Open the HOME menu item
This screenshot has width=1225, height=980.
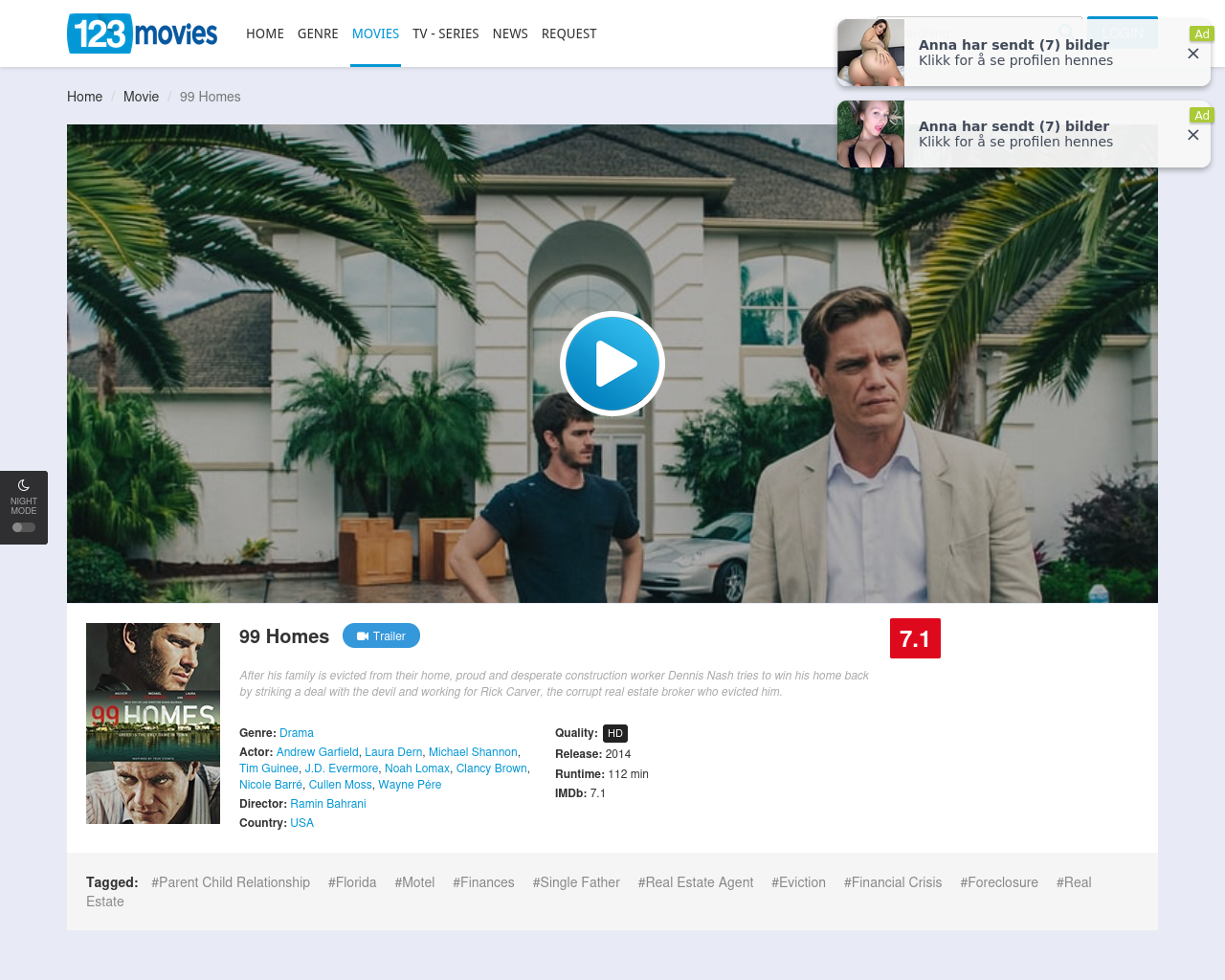click(x=265, y=33)
